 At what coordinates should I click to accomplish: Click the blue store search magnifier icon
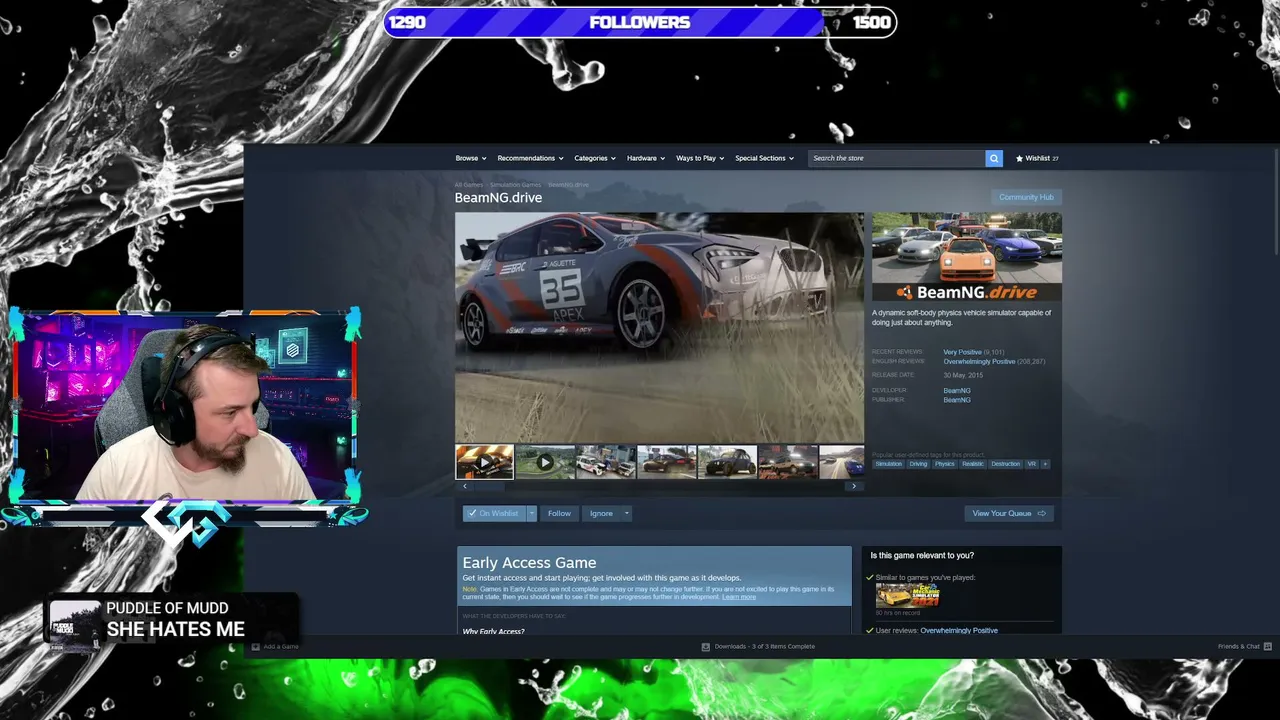(x=994, y=158)
